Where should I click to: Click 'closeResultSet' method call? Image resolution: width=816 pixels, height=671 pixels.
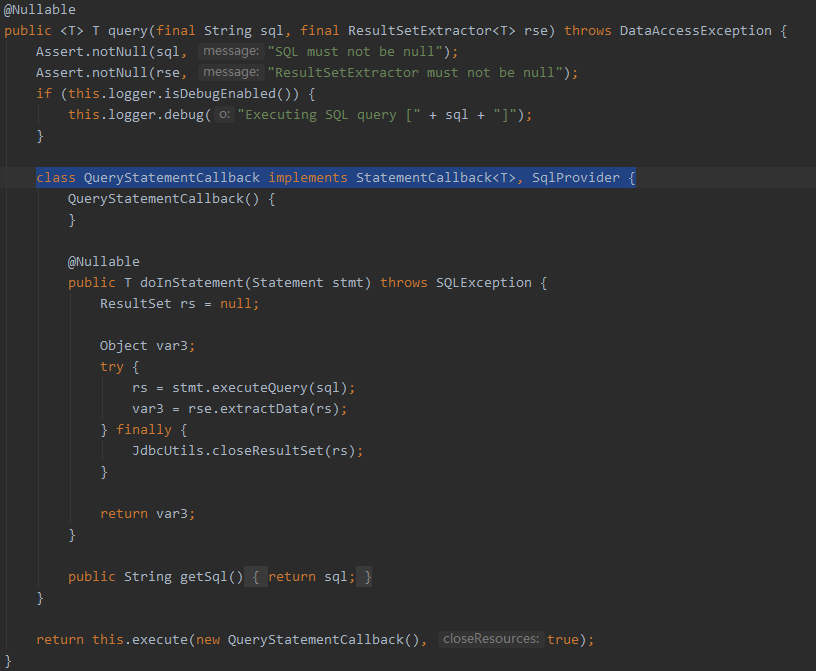267,450
